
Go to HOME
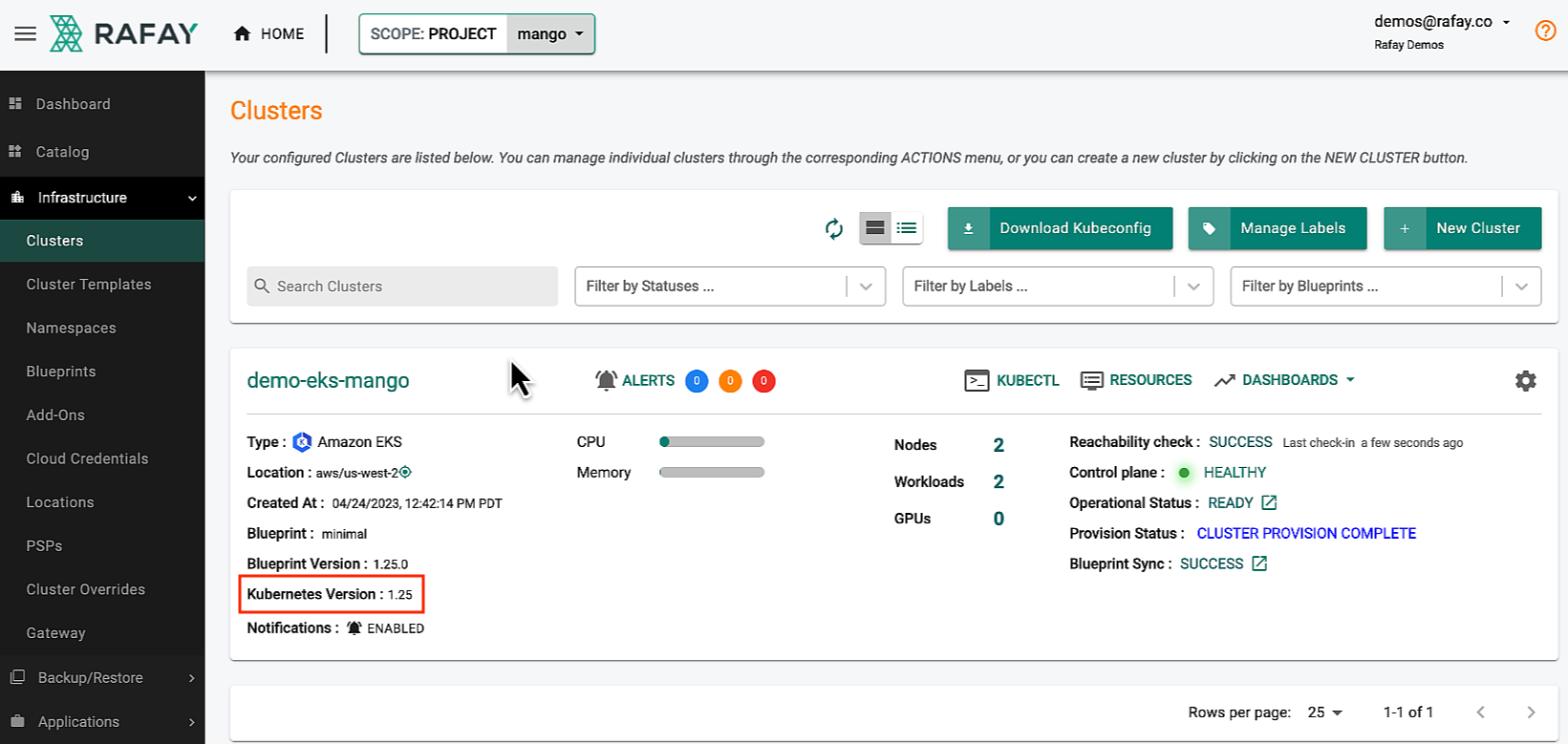268,34
